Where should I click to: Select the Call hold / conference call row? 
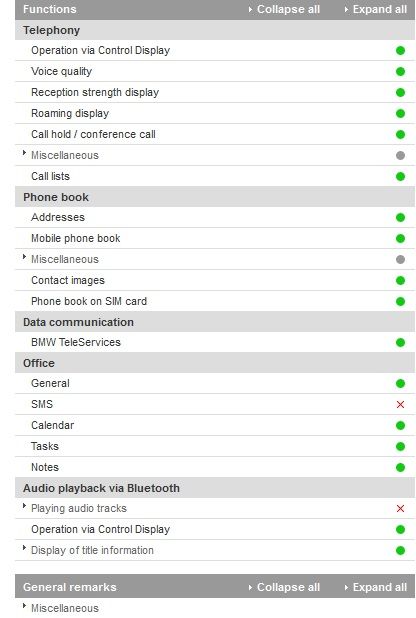click(x=215, y=134)
